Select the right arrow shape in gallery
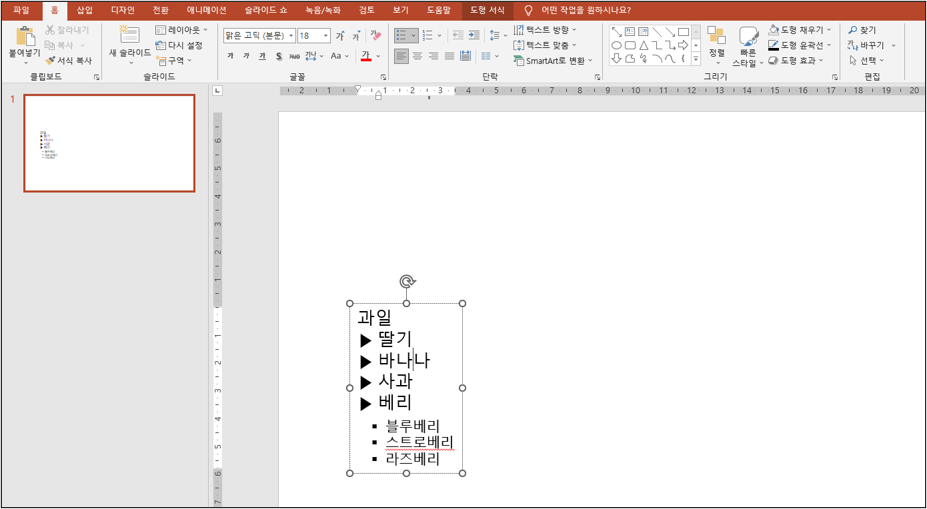 pyautogui.click(x=683, y=45)
